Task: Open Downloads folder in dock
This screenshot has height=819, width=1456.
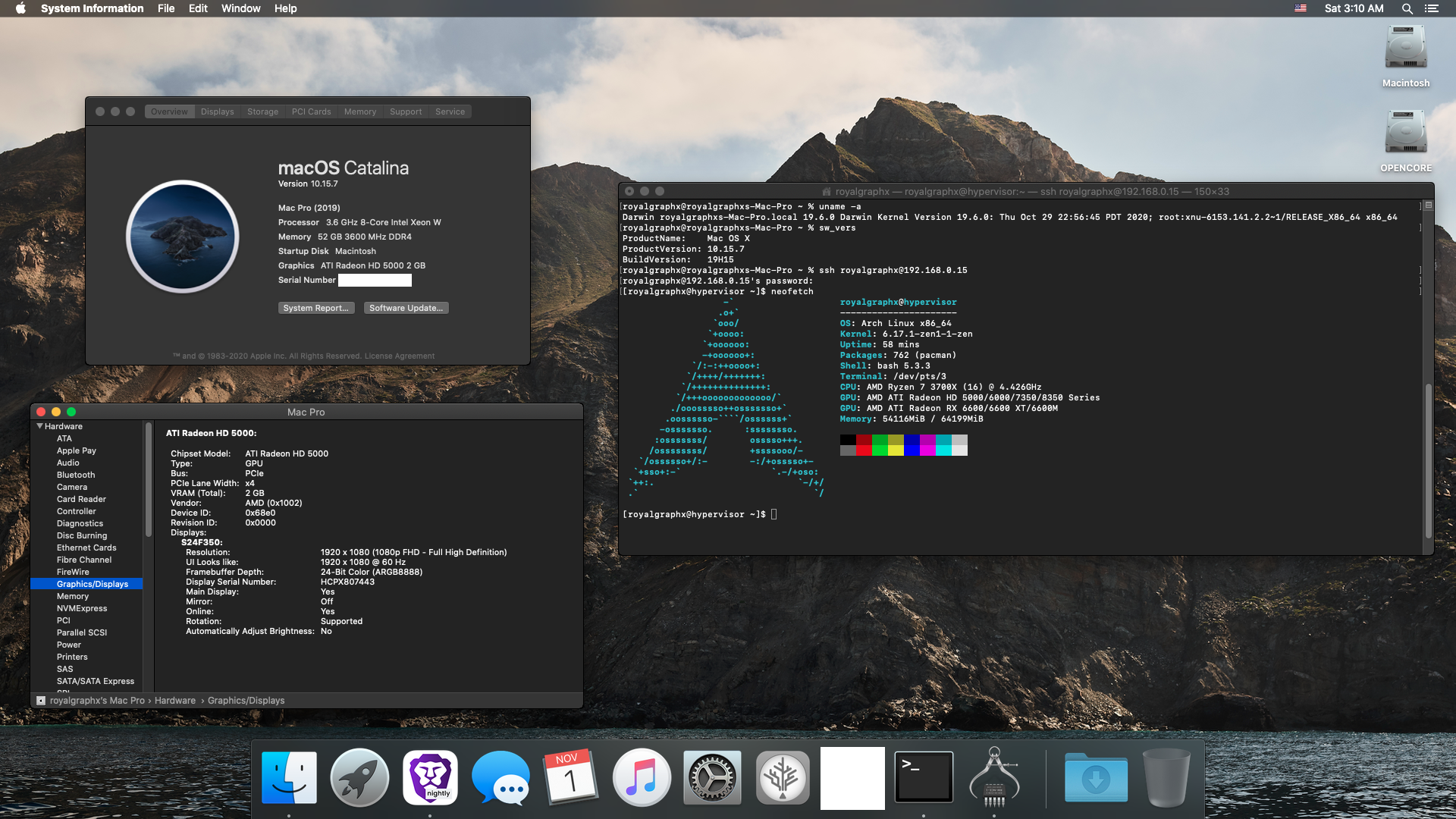Action: tap(1096, 778)
